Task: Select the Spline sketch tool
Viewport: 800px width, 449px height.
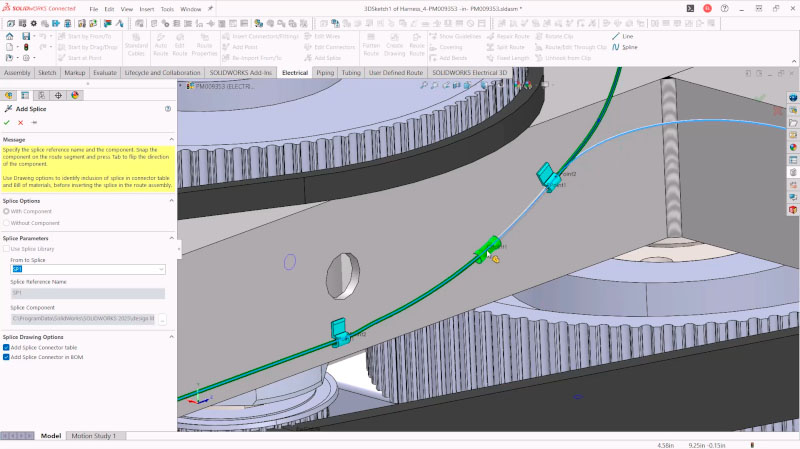Action: tap(629, 47)
